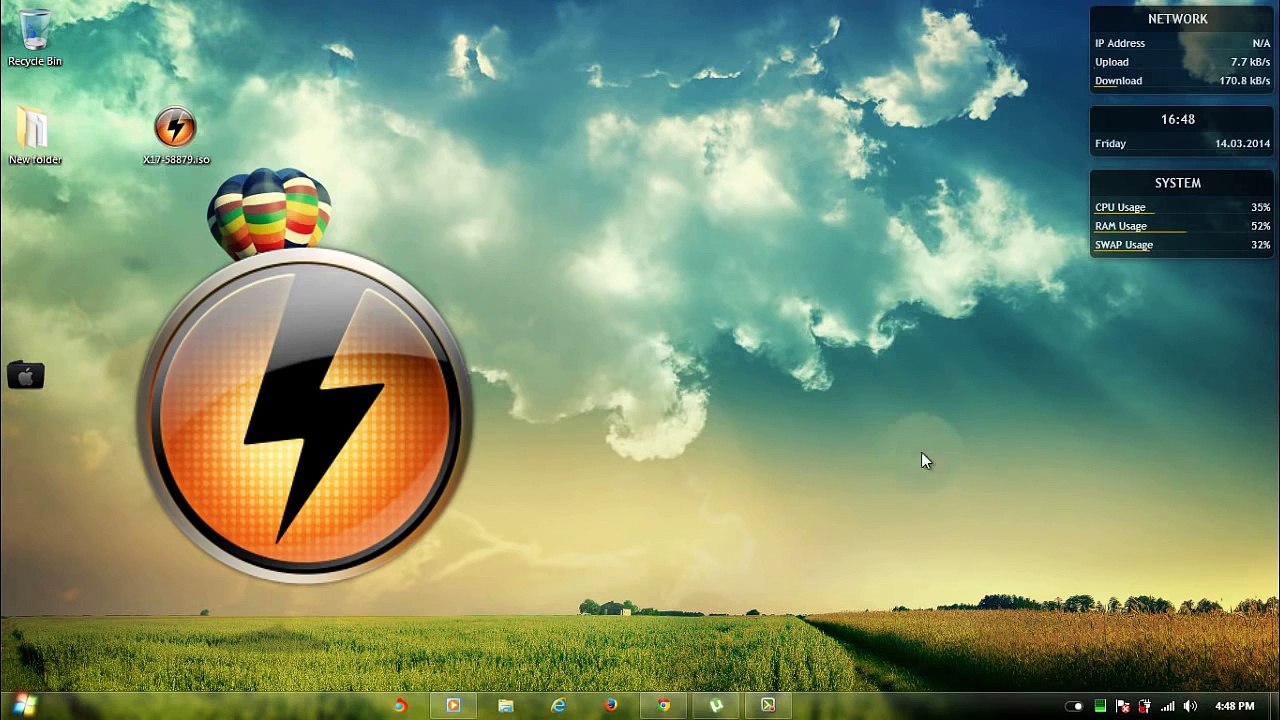The image size is (1280, 720).
Task: Click the 16:48 clock widget
Action: coord(1178,119)
